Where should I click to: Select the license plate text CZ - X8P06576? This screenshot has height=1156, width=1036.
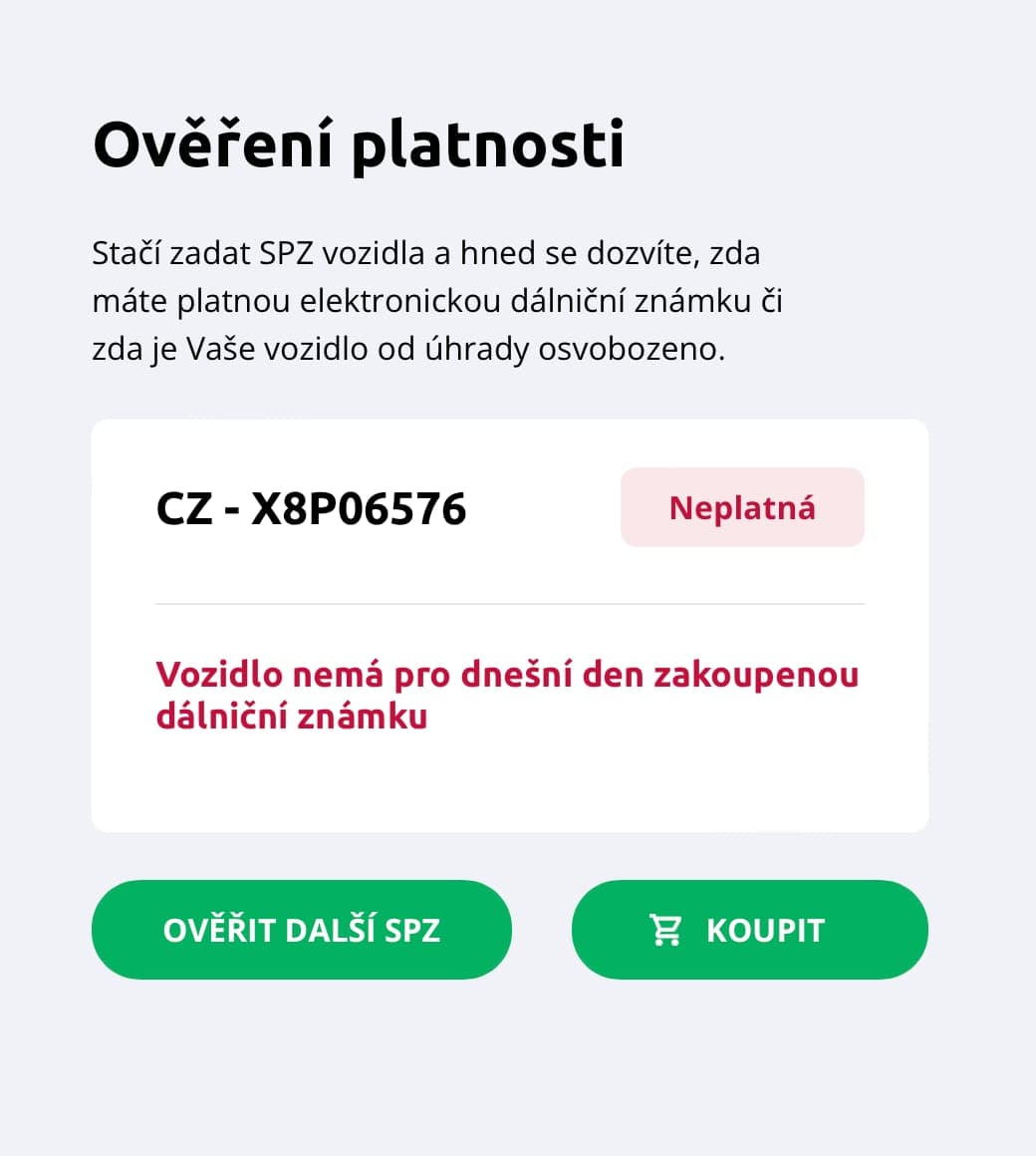[x=313, y=508]
